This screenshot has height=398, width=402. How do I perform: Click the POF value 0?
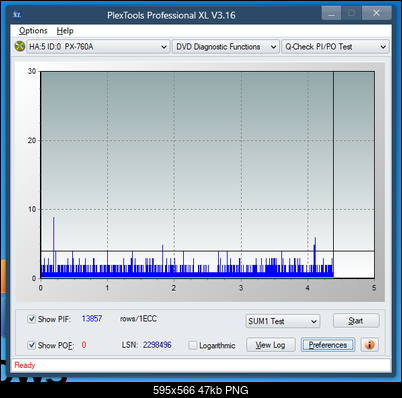pyautogui.click(x=84, y=345)
